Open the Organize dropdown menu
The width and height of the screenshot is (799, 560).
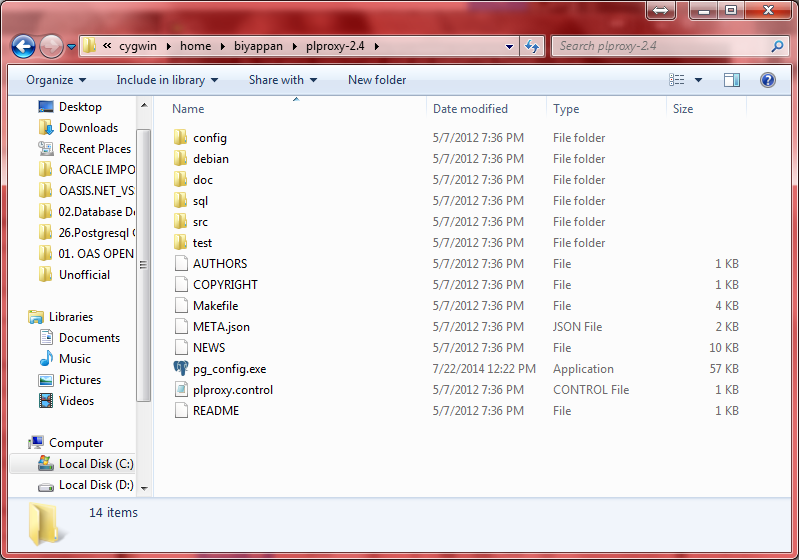[x=56, y=80]
